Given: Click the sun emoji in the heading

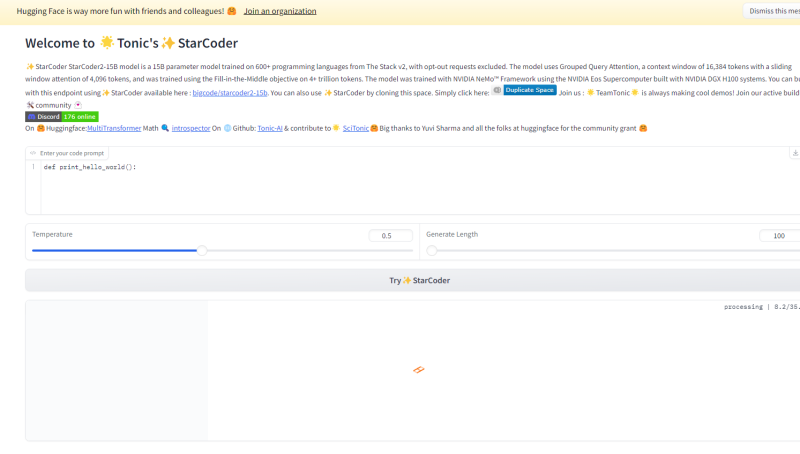Looking at the screenshot, I should pyautogui.click(x=107, y=42).
